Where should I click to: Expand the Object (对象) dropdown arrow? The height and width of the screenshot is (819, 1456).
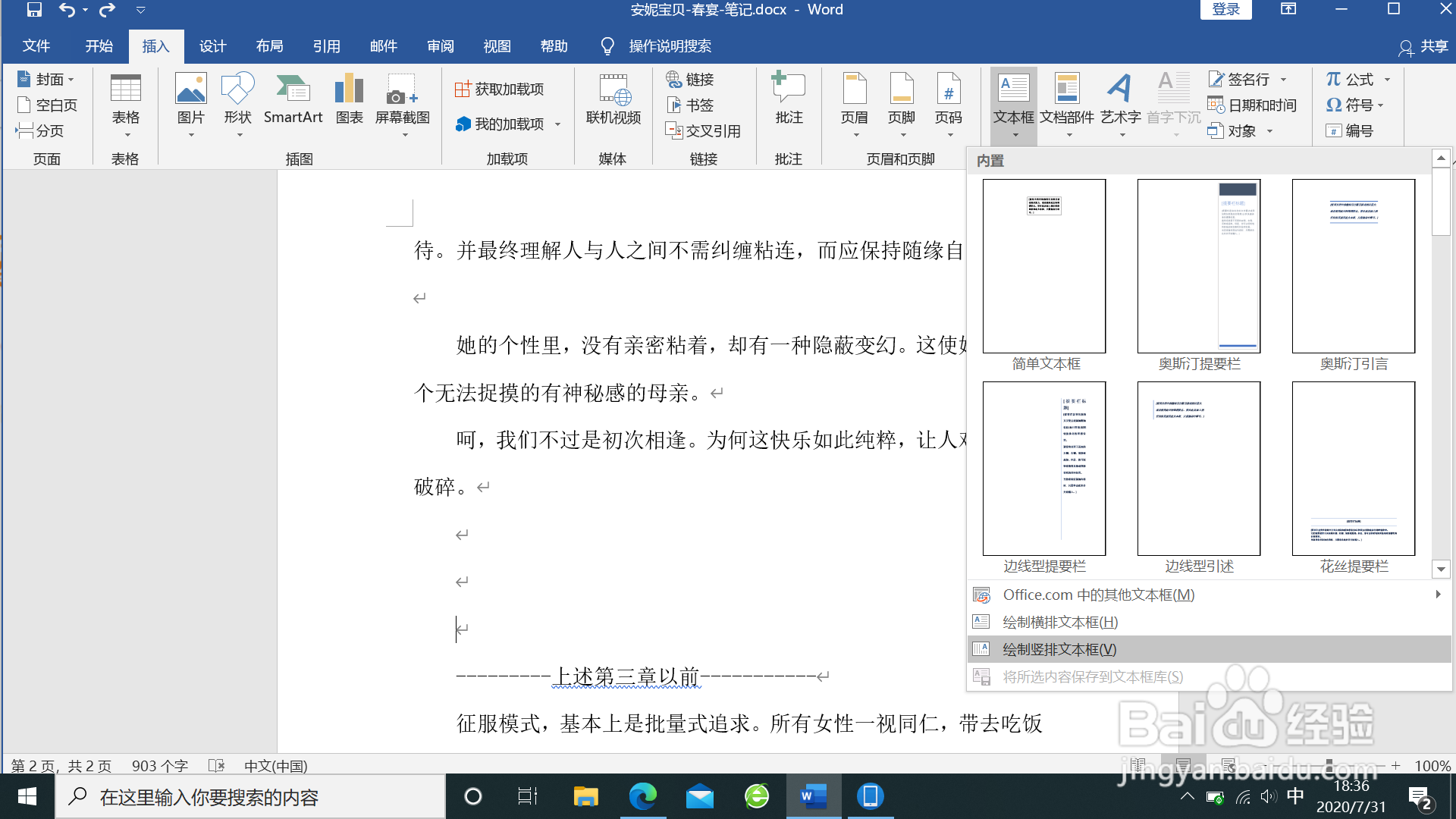pos(1269,131)
